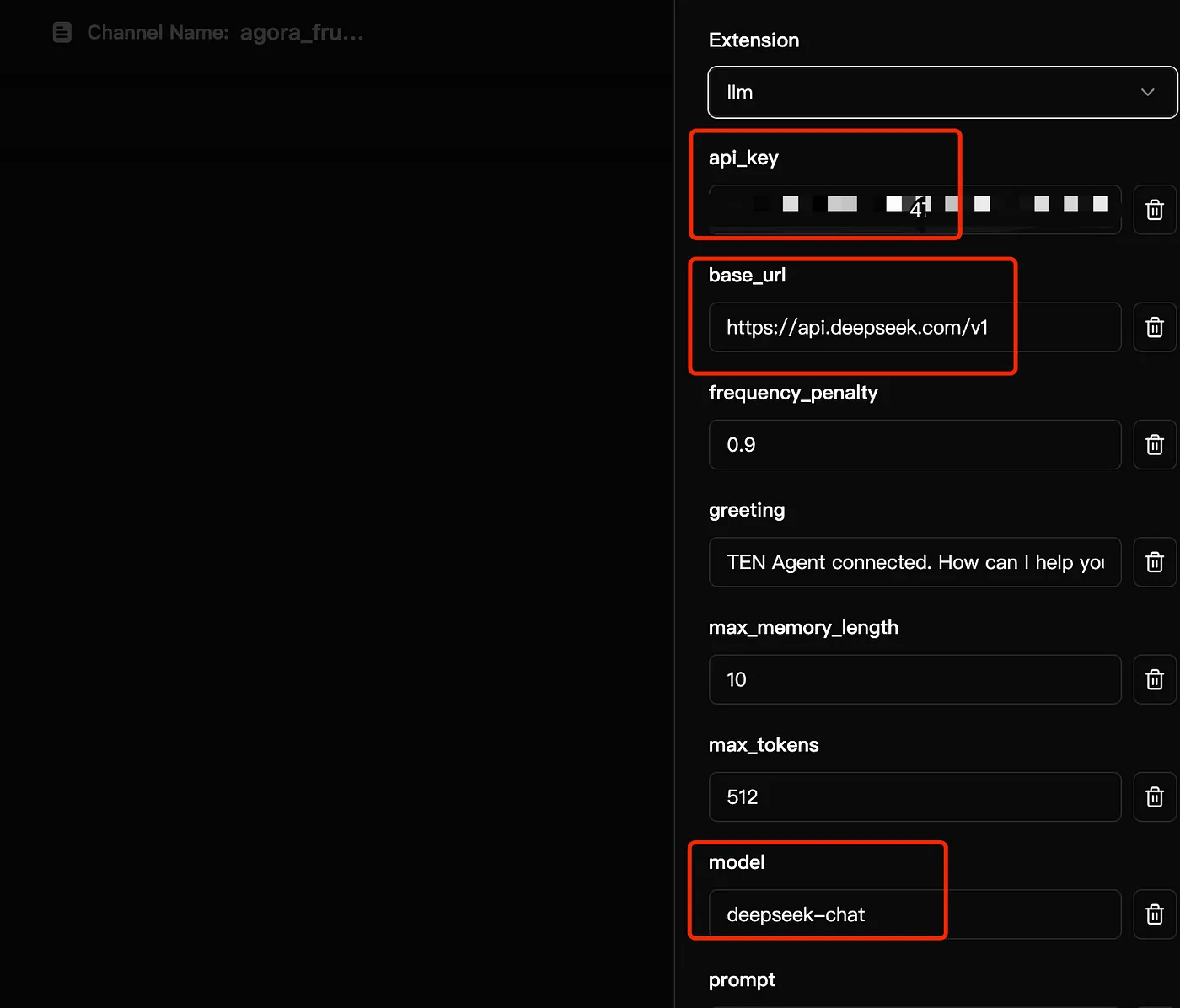Click the trash icon next to max_tokens
The width and height of the screenshot is (1180, 1008).
1154,797
